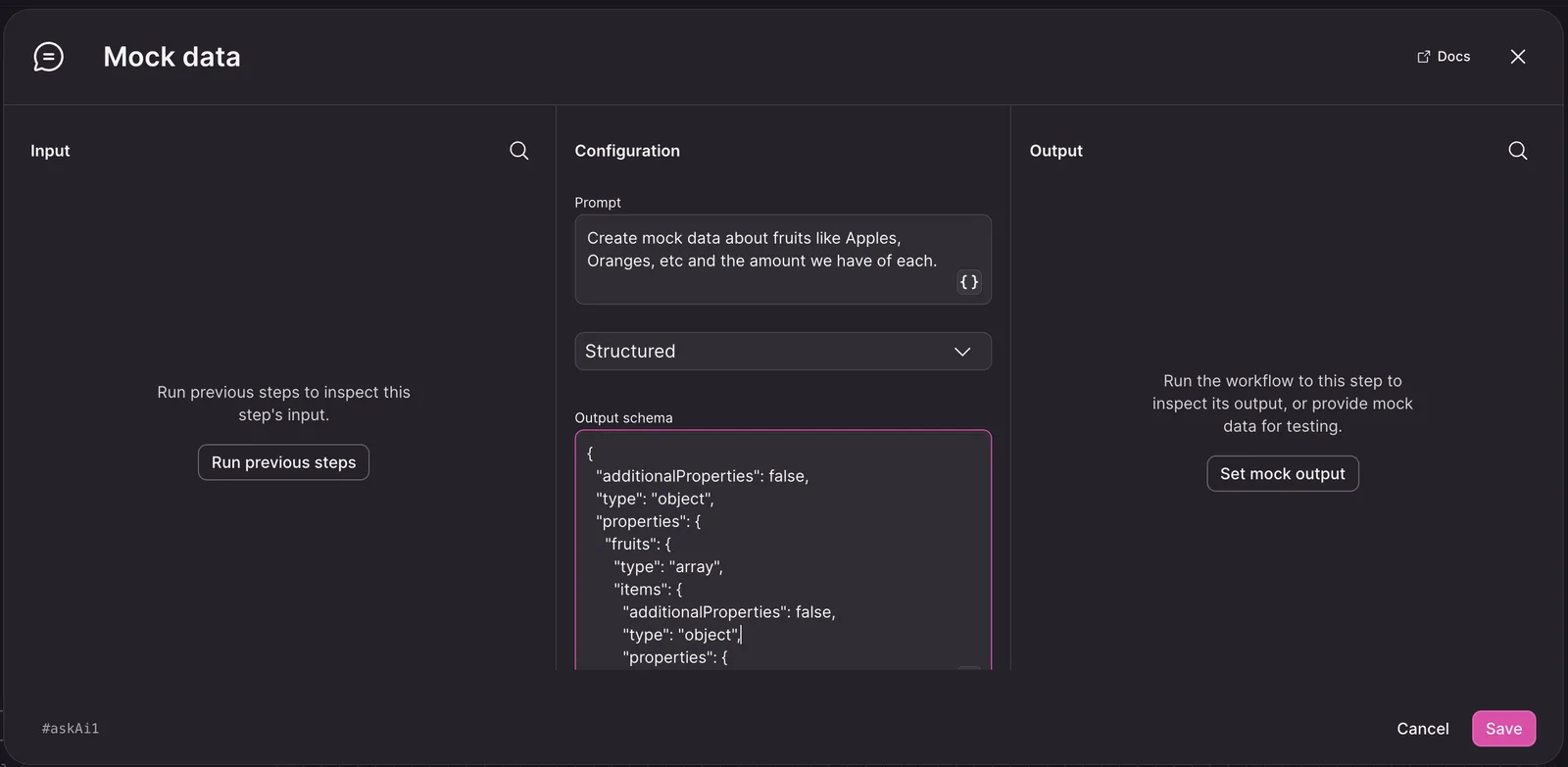
Task: Close the Mock data dialog
Action: [x=1518, y=57]
